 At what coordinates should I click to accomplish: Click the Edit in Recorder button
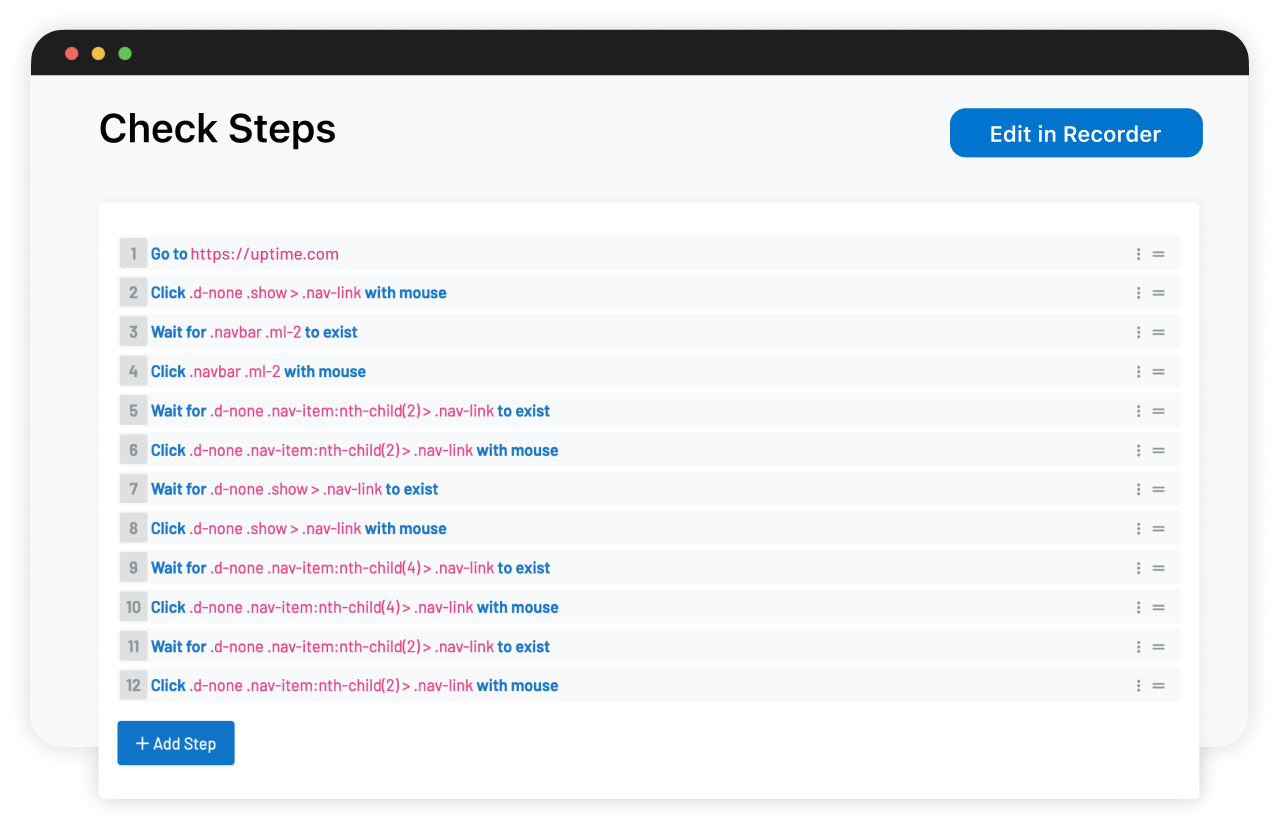1076,133
